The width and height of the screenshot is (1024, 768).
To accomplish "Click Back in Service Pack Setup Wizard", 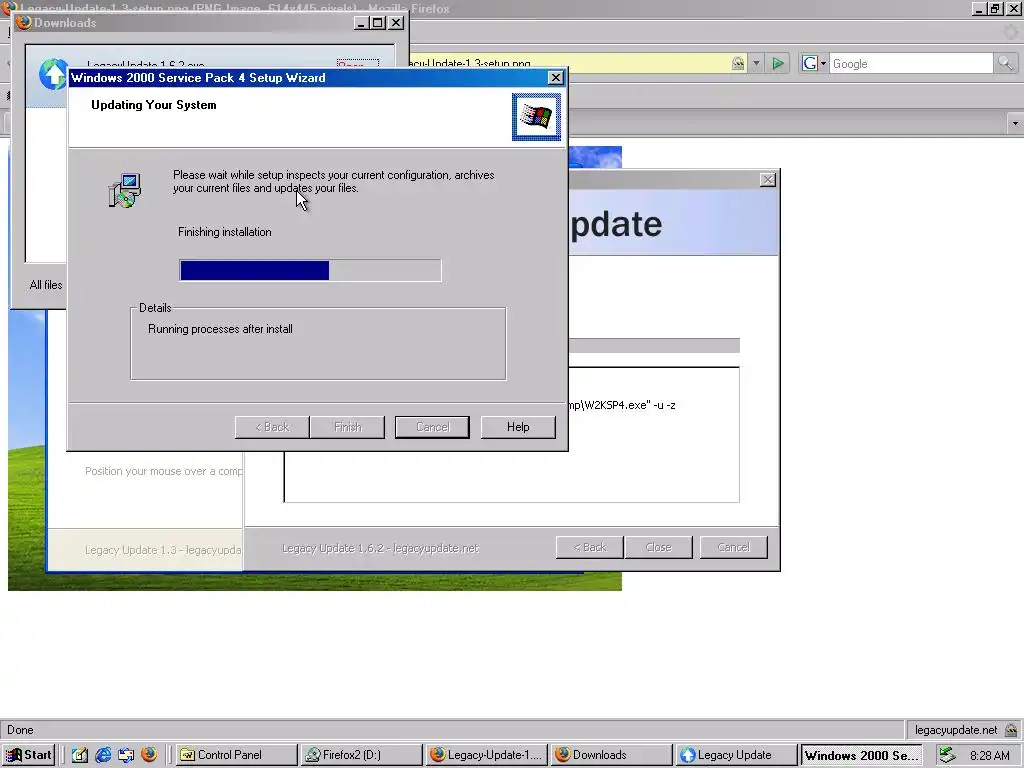I will point(272,427).
